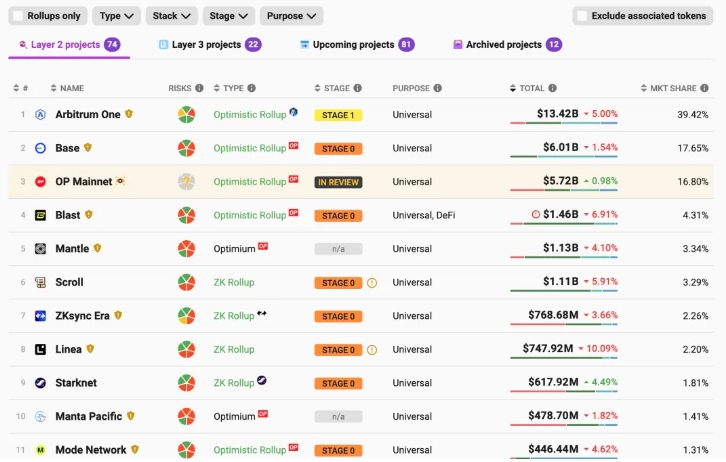Click Arbitrum One's risk rosette pie

pos(186,115)
